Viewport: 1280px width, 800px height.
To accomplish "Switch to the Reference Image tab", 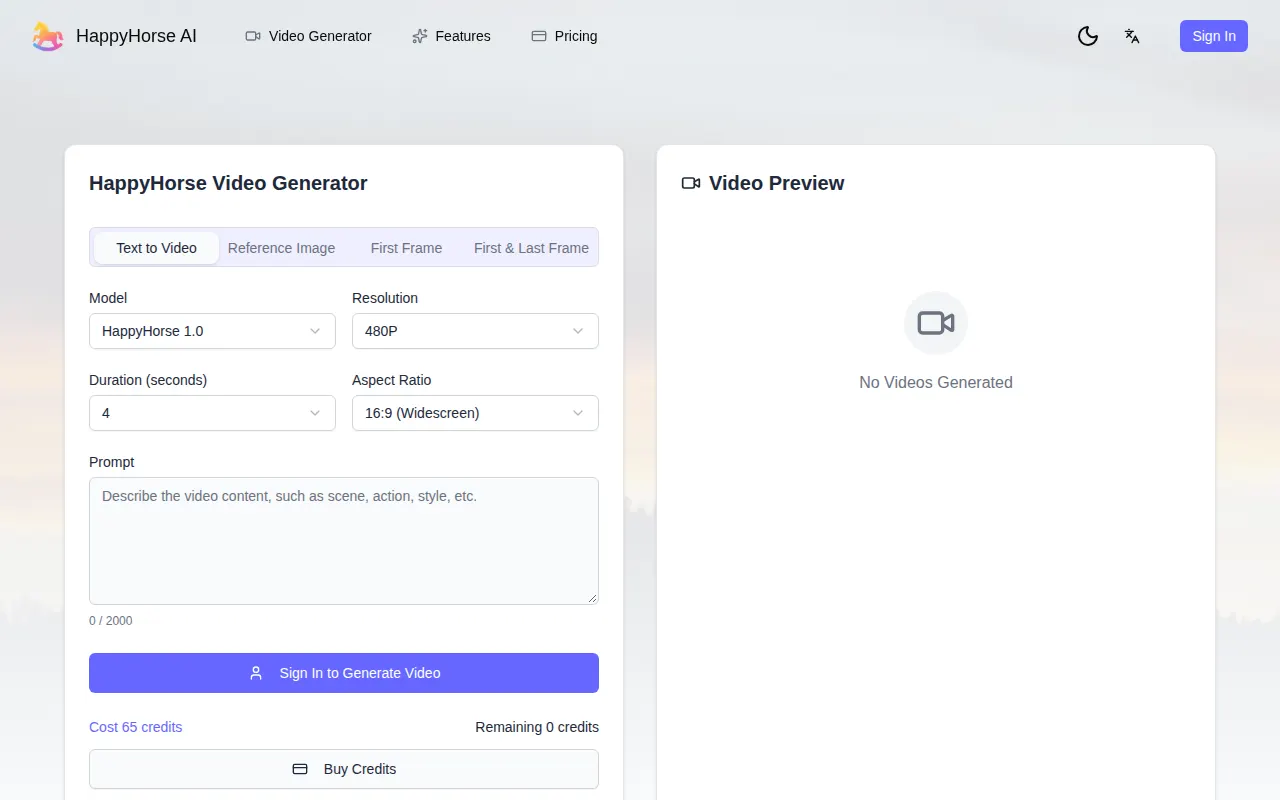I will point(281,248).
